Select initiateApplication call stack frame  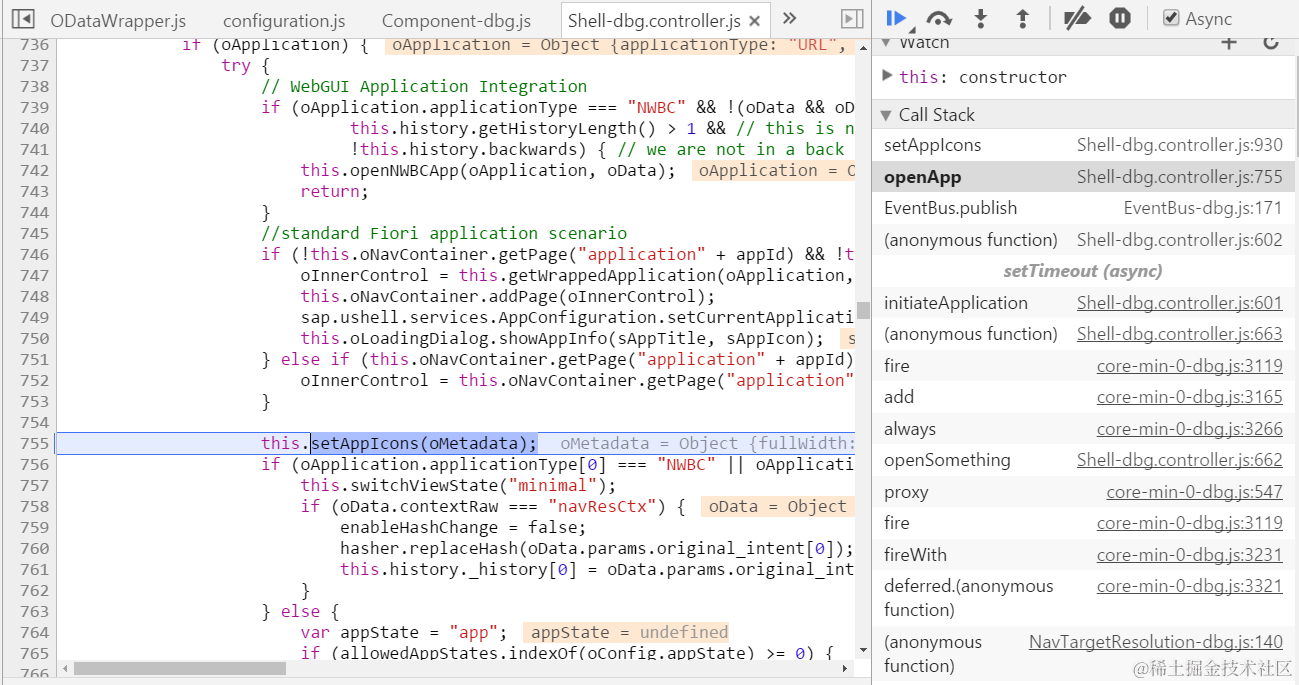pos(1083,303)
